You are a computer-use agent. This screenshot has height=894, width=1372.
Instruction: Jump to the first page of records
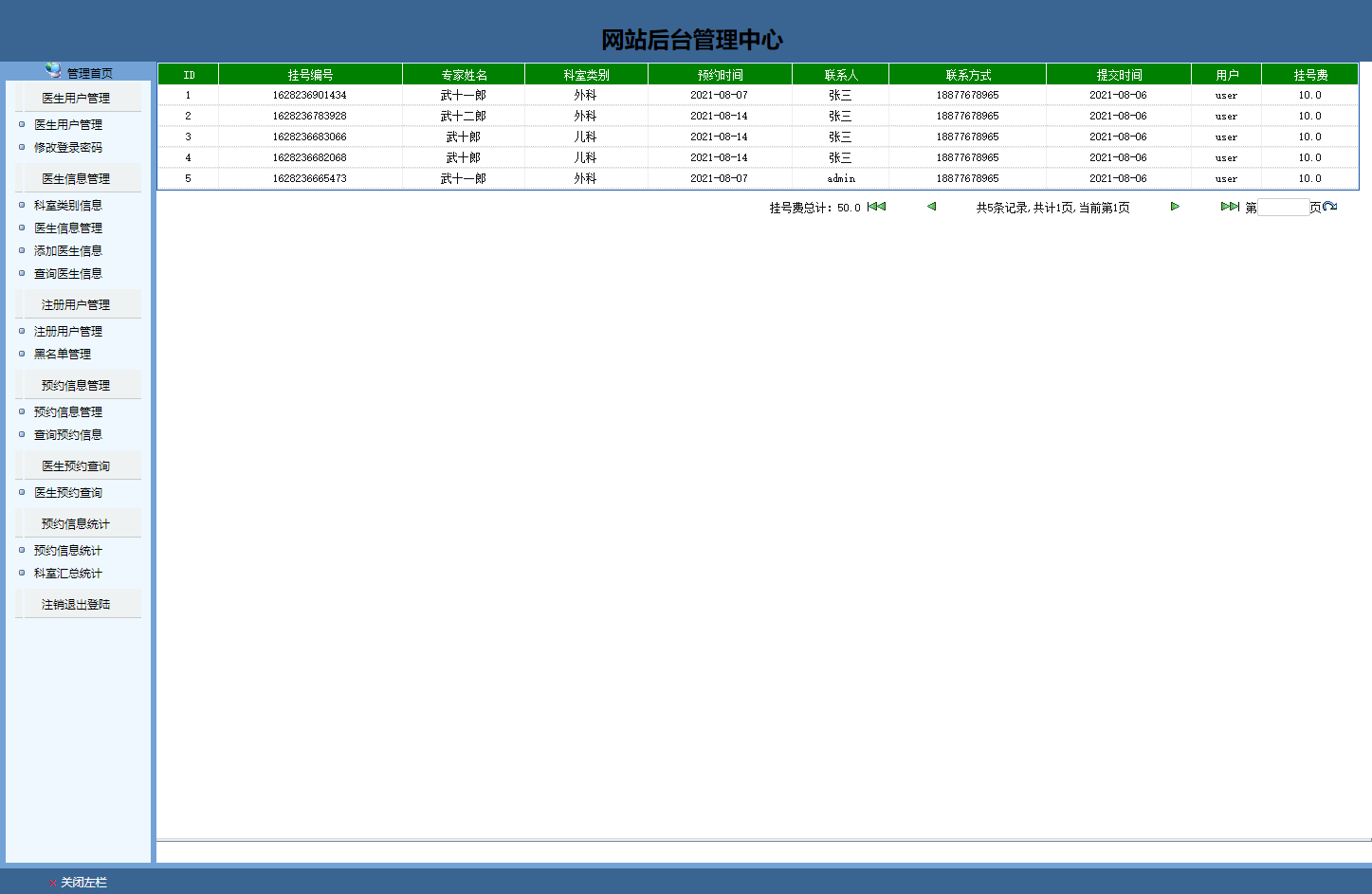pyautogui.click(x=876, y=207)
